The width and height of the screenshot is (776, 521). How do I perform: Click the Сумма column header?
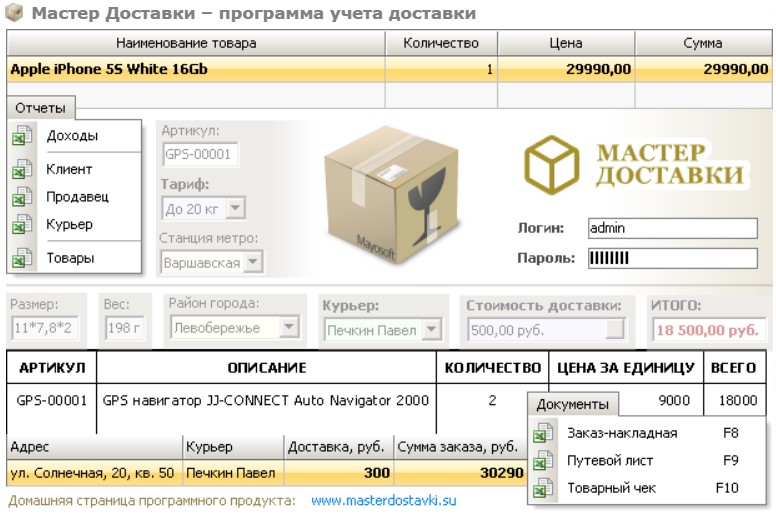703,43
